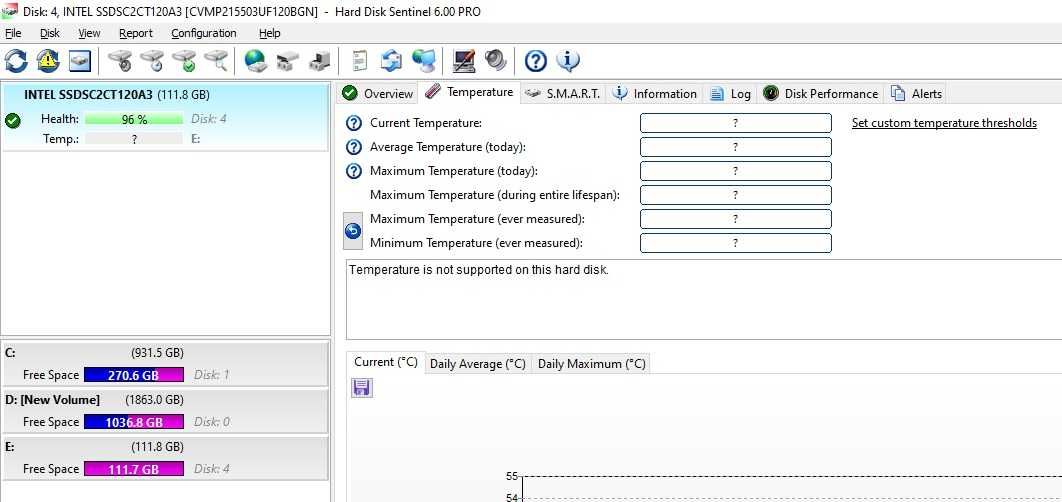
Task: Open the Report menu
Action: click(135, 33)
